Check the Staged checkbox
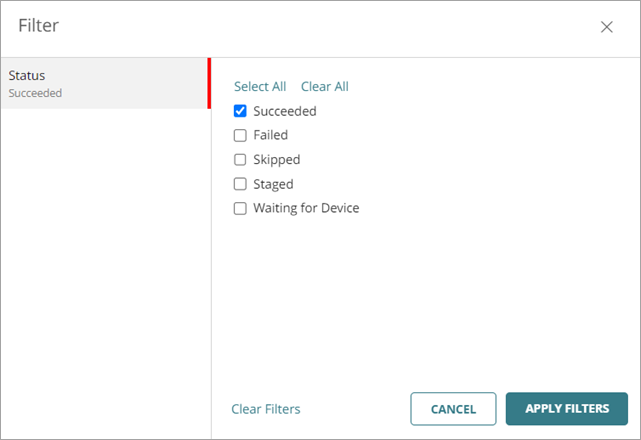 240,184
